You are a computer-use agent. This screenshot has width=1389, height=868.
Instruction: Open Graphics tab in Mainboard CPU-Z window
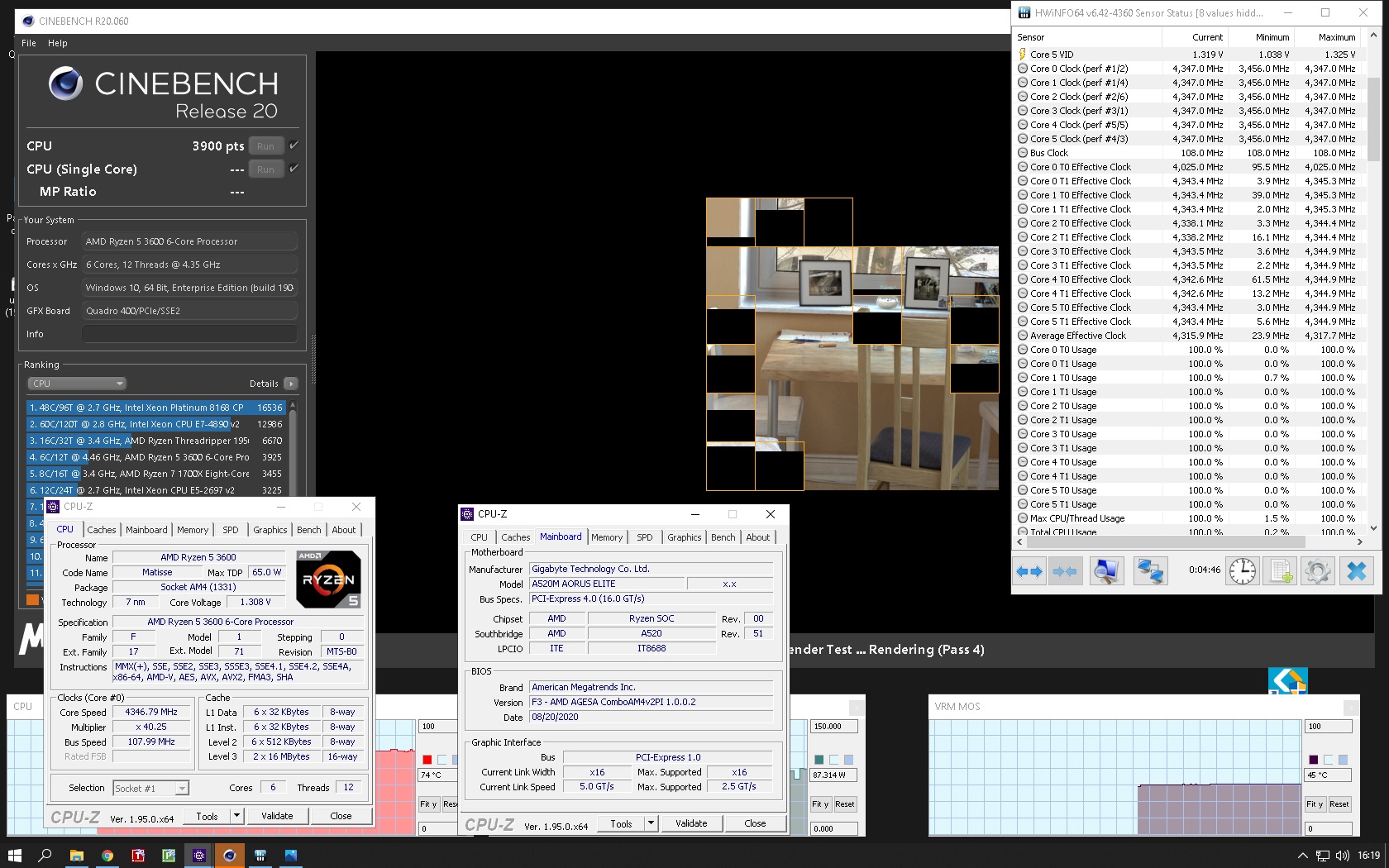point(685,537)
